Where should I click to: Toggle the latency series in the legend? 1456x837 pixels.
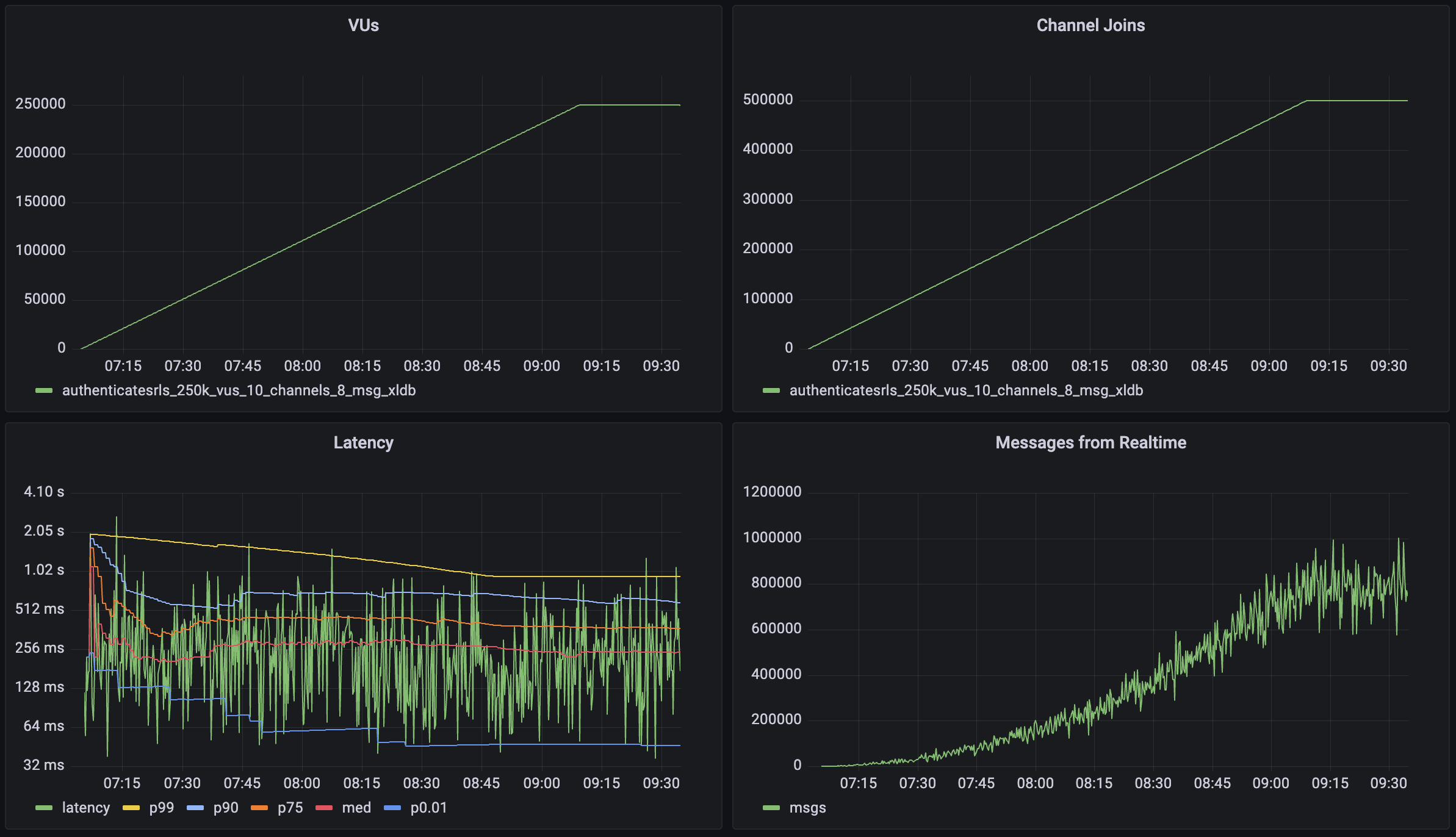coord(85,808)
